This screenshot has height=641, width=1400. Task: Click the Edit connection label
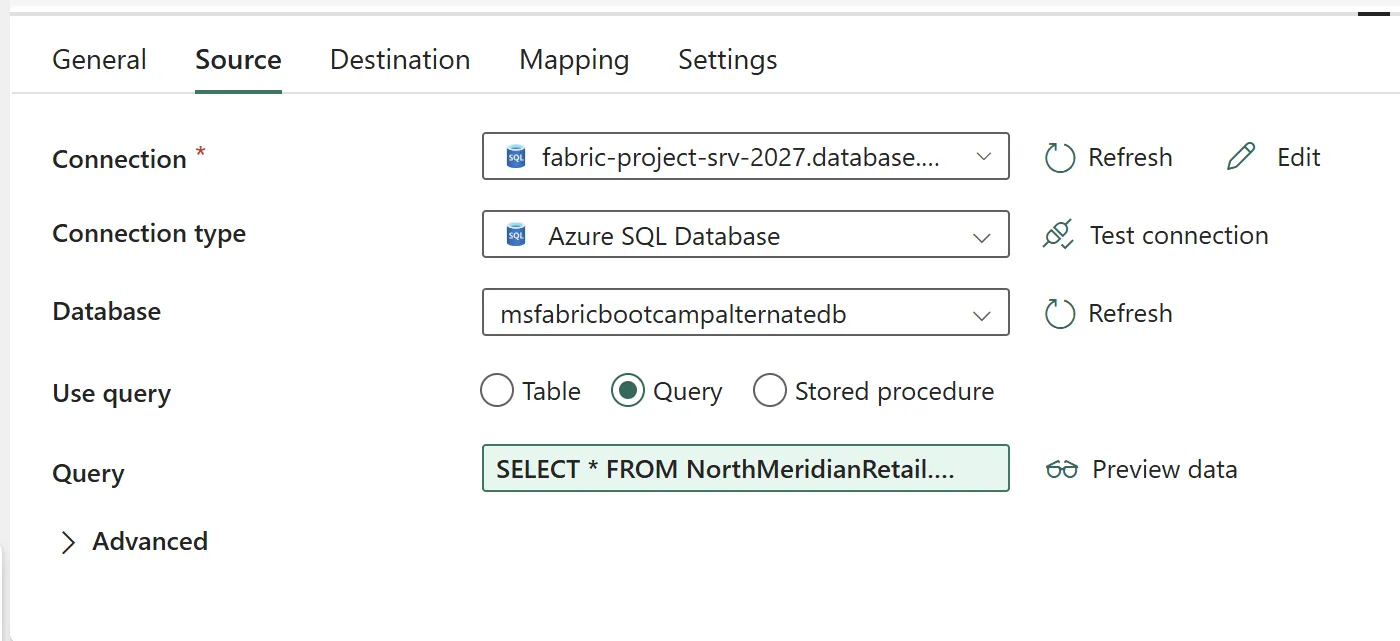(x=1299, y=157)
